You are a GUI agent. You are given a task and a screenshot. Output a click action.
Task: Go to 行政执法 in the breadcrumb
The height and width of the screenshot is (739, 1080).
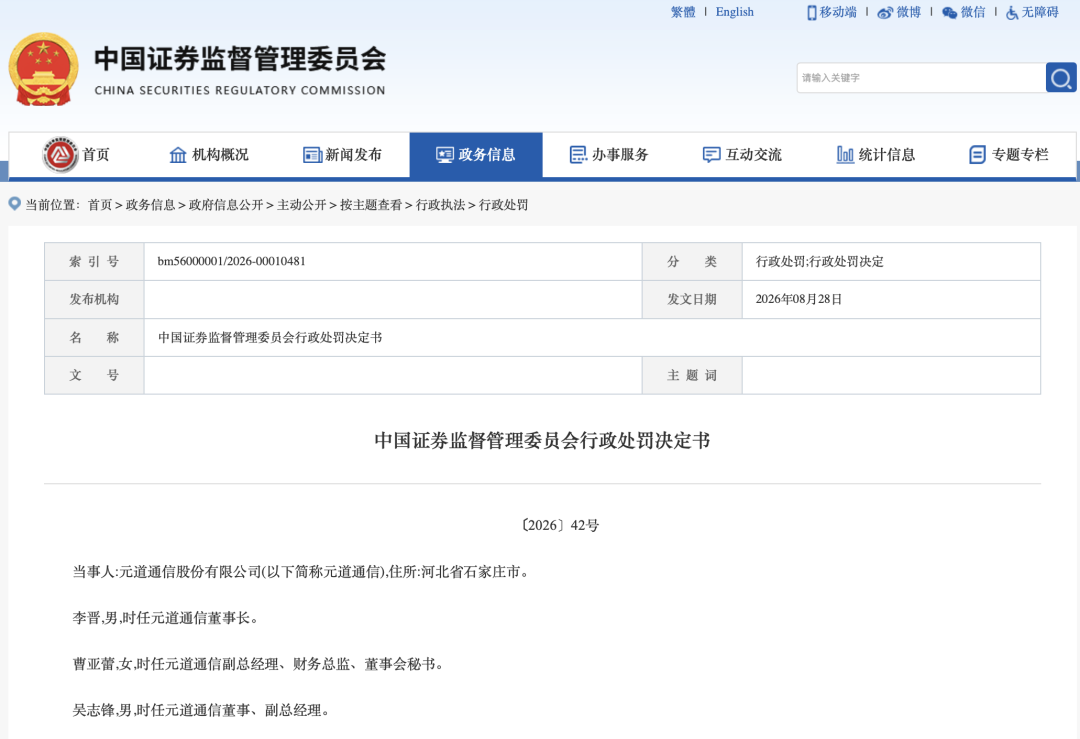pos(440,205)
